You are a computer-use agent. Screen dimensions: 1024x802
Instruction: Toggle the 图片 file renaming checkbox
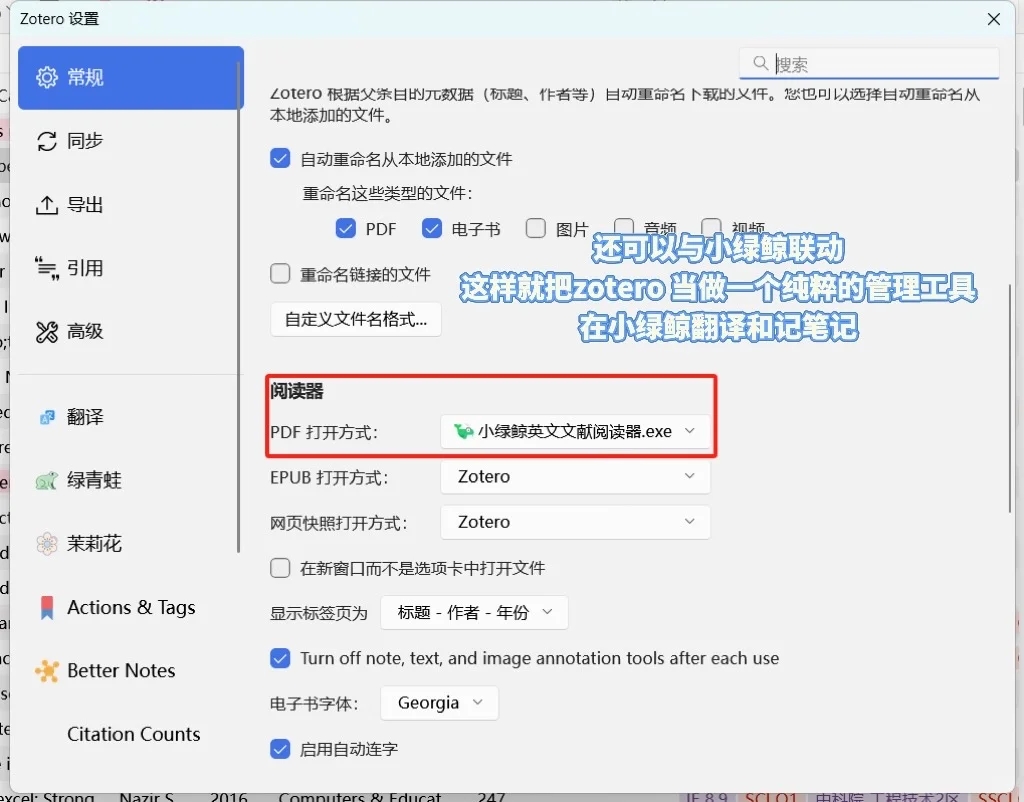pyautogui.click(x=536, y=228)
